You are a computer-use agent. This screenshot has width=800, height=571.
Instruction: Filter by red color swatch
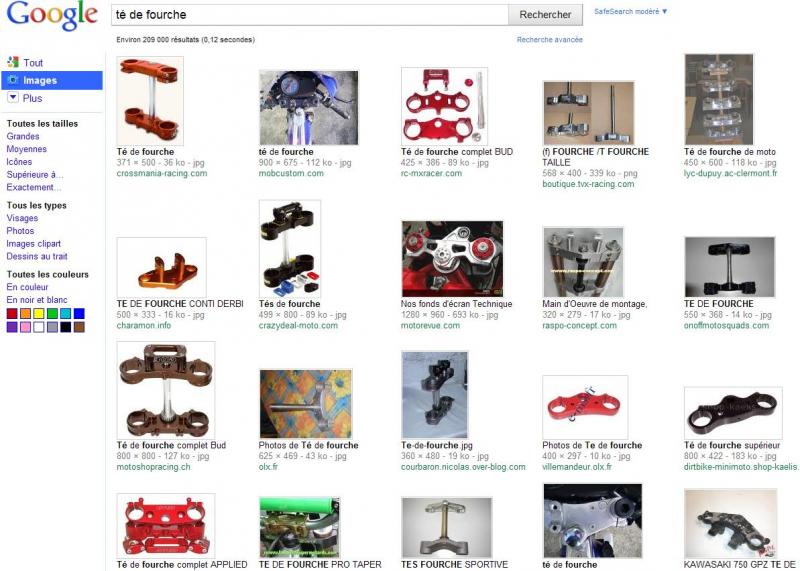tap(12, 313)
